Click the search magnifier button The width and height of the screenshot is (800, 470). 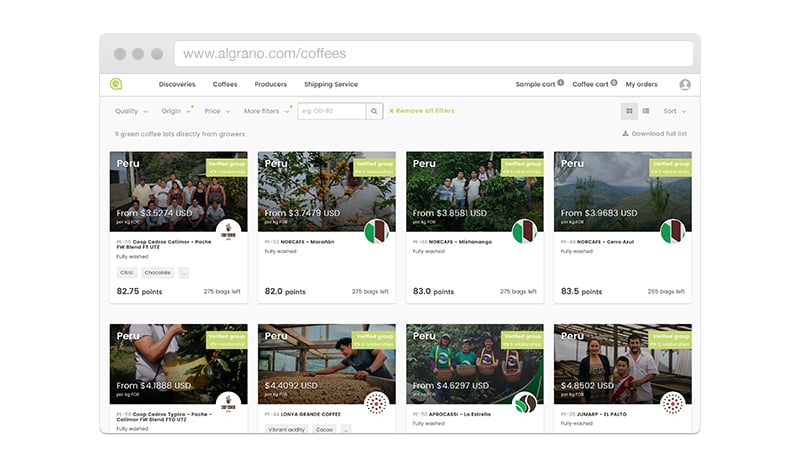coord(374,111)
